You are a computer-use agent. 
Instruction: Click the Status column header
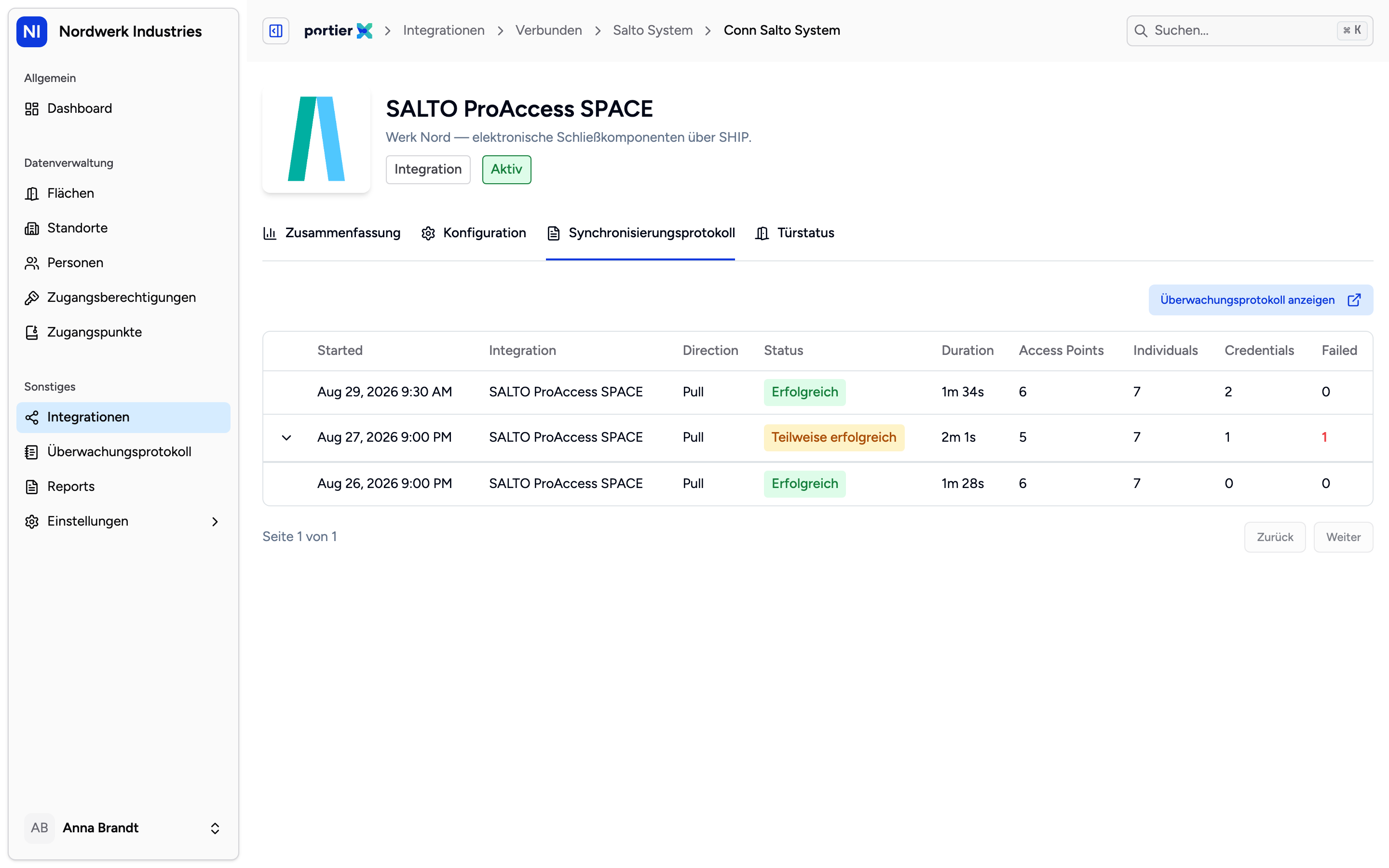coord(783,351)
